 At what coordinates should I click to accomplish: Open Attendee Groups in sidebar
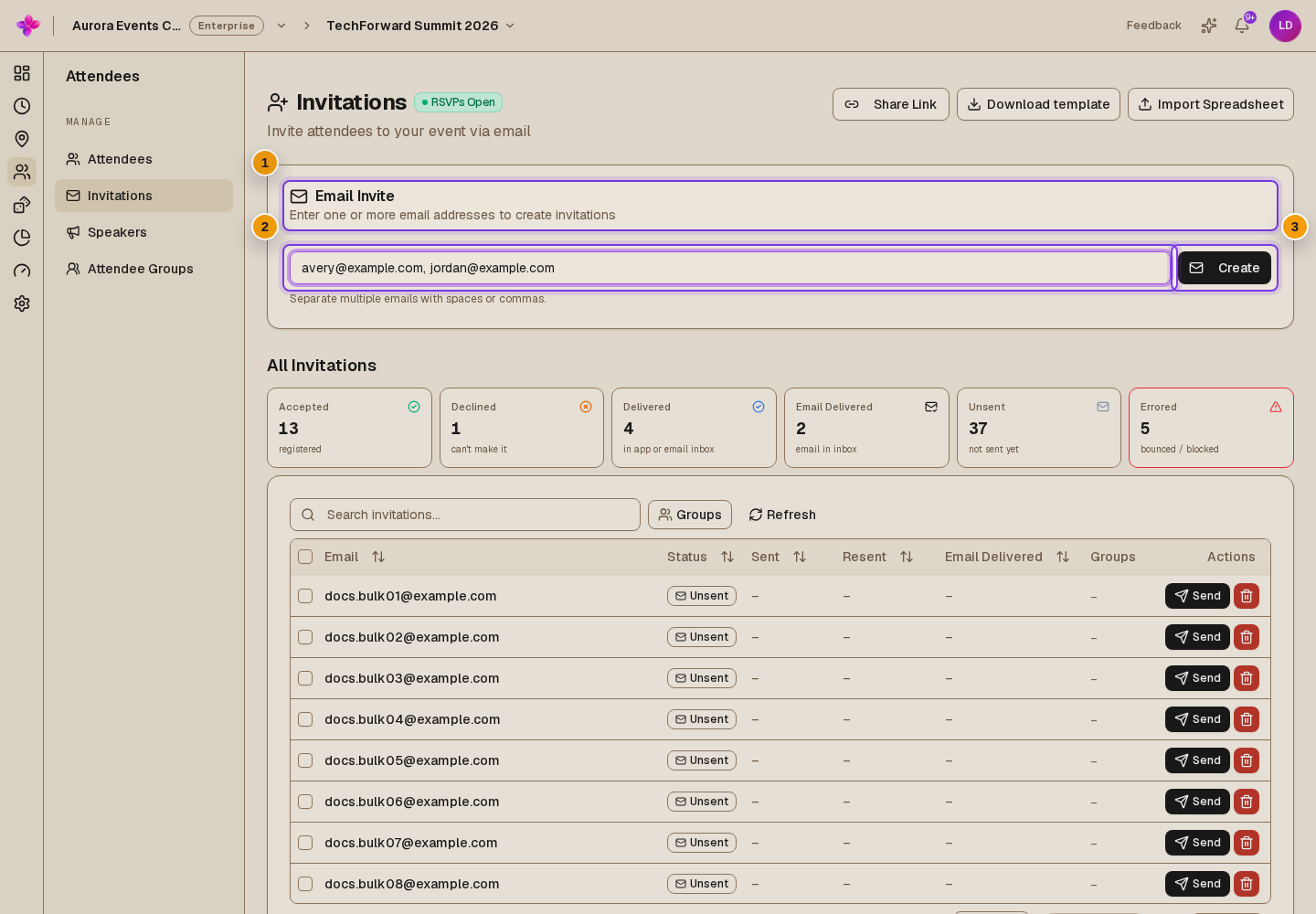[x=143, y=269]
